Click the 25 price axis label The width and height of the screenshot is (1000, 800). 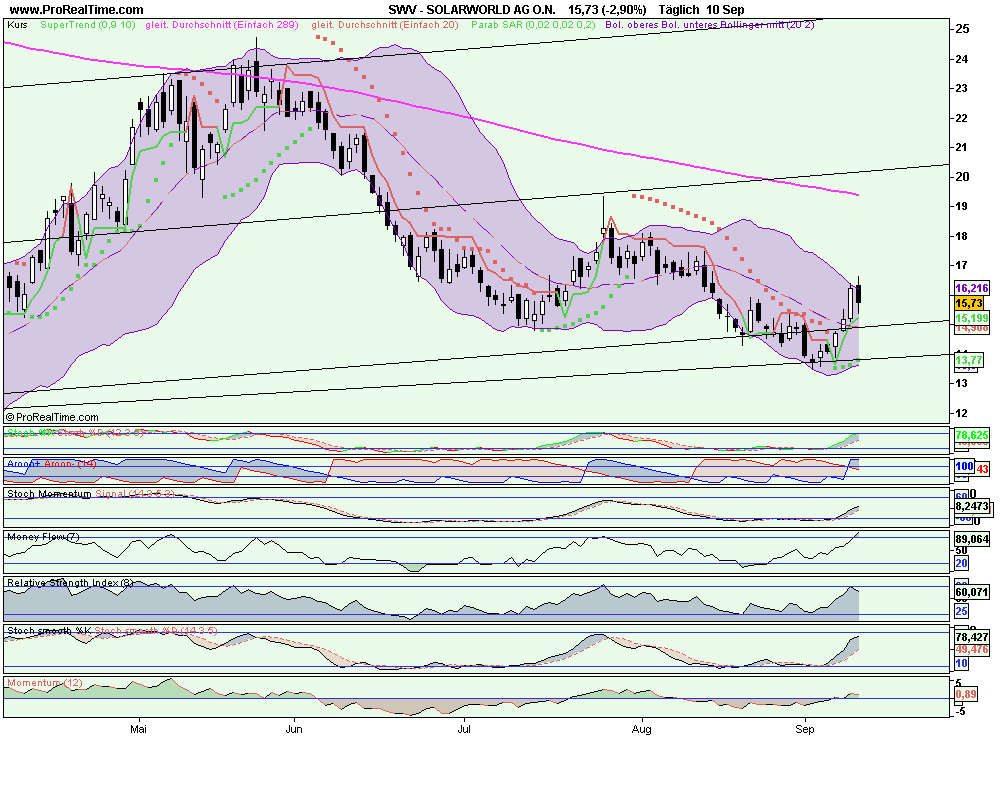962,29
